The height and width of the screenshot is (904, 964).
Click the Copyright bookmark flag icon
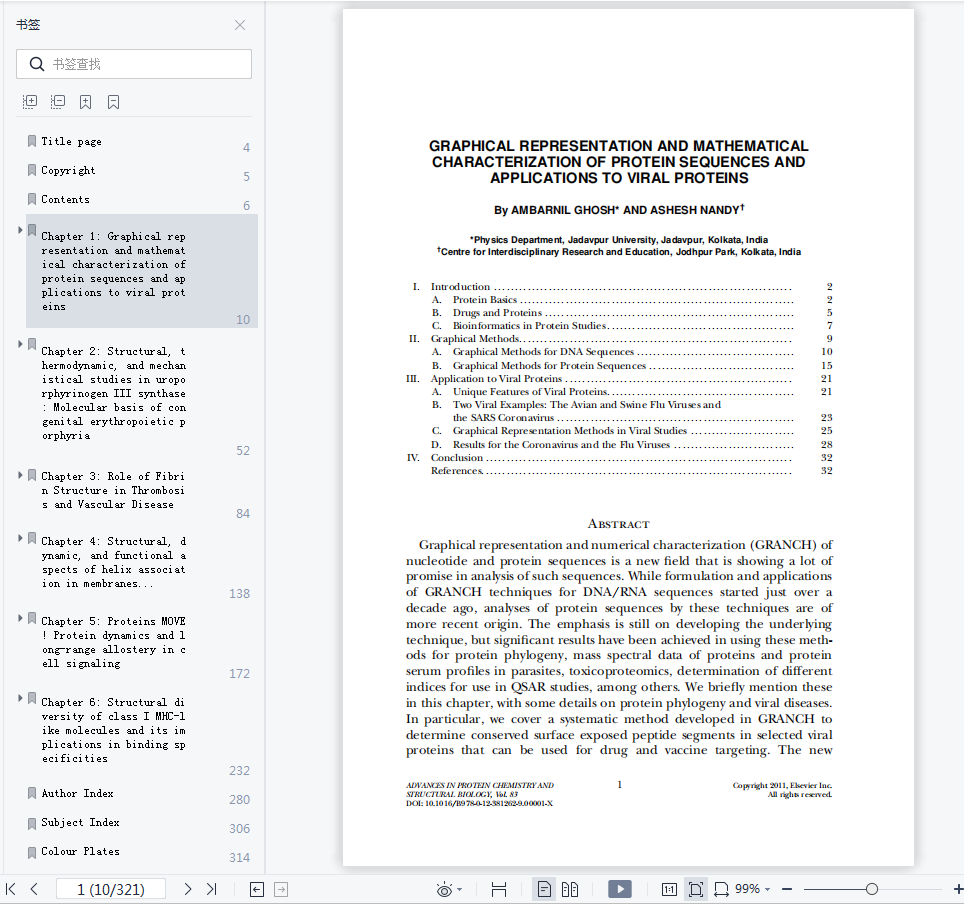tap(32, 170)
